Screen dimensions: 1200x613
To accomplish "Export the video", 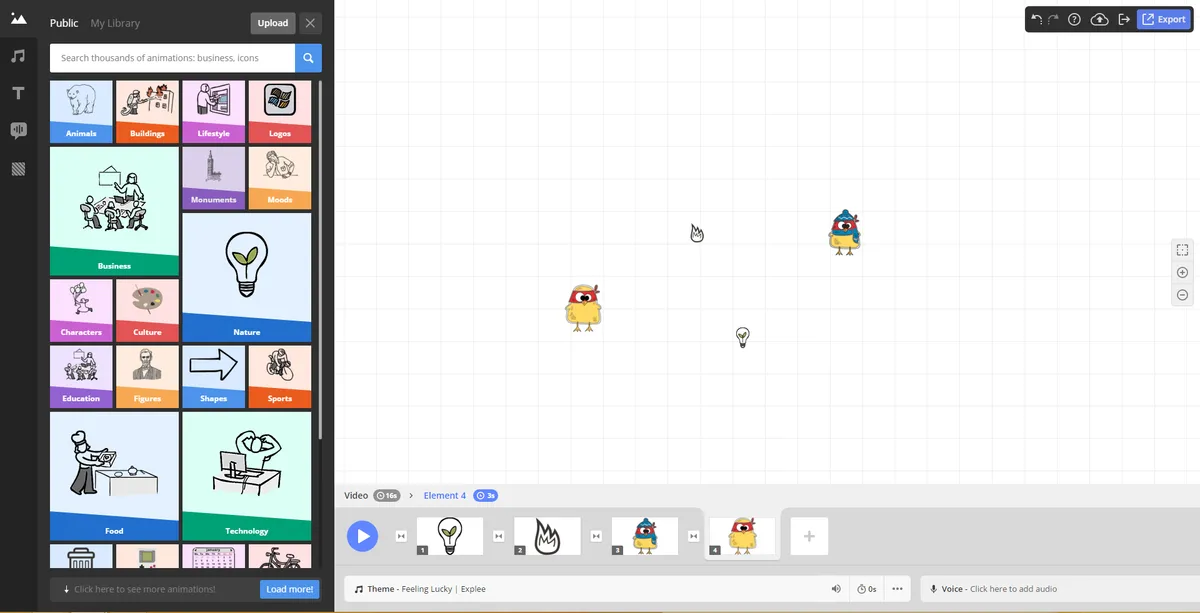I will pos(1164,19).
